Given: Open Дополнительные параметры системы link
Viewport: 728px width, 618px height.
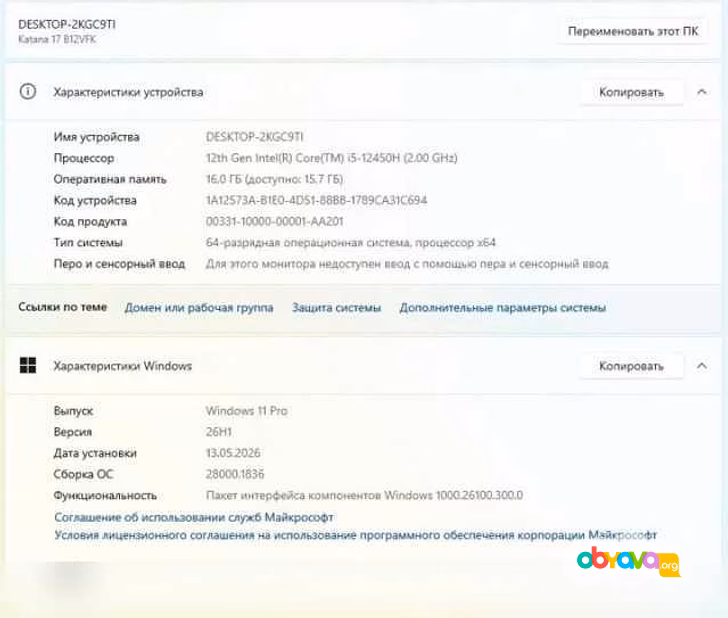Looking at the screenshot, I should [503, 308].
